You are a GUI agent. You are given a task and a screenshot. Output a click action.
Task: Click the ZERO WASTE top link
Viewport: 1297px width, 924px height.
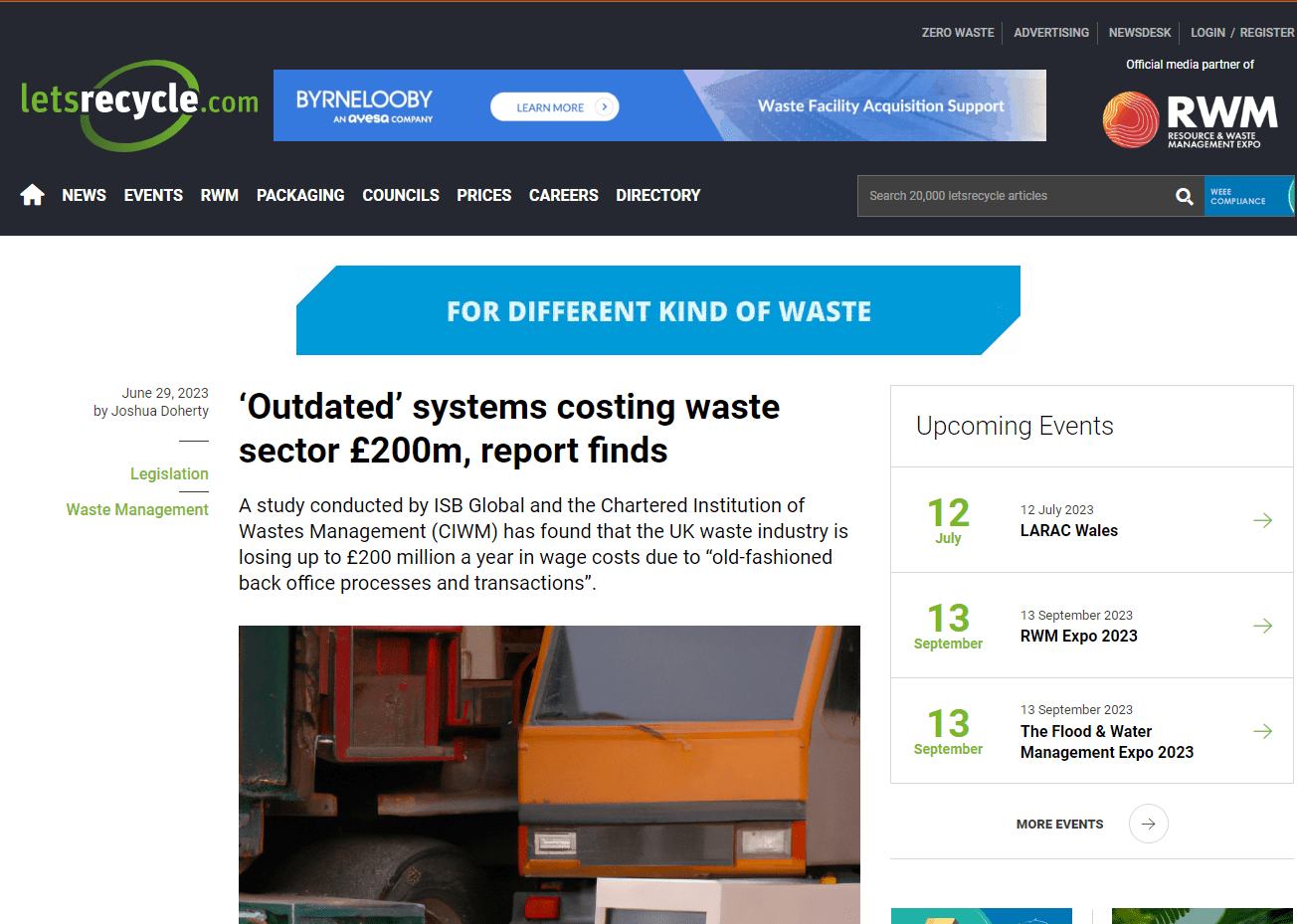click(x=958, y=33)
